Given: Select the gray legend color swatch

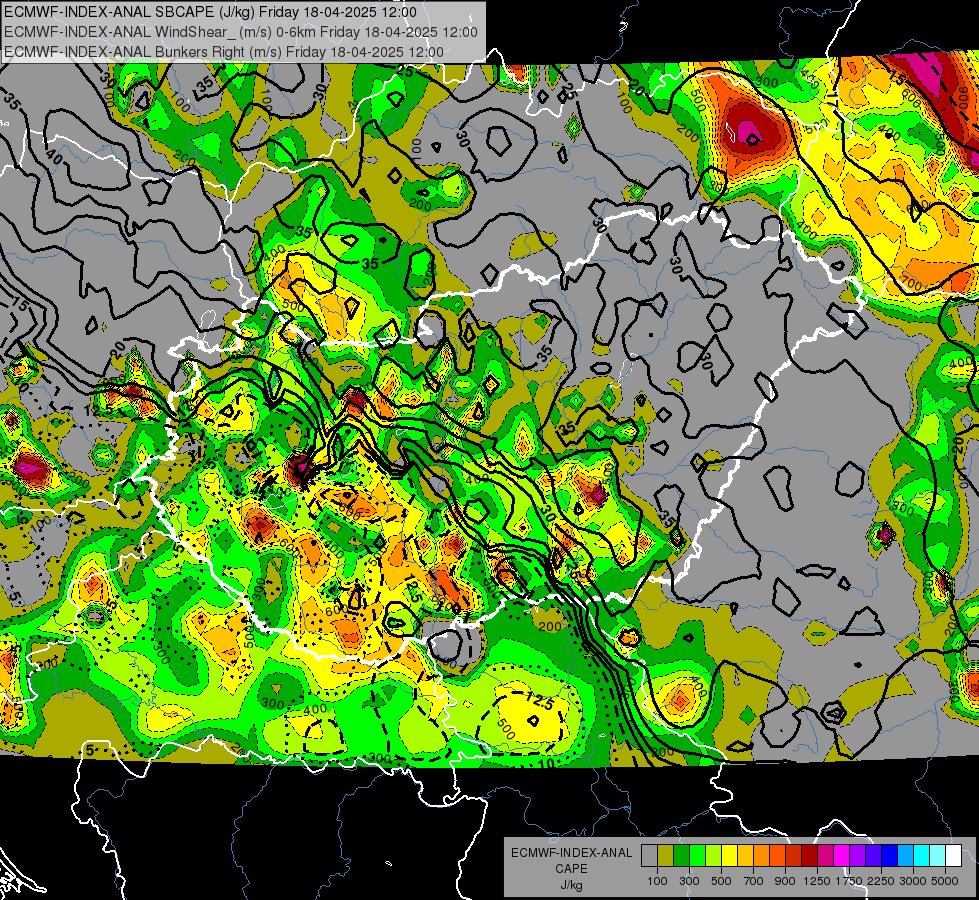Looking at the screenshot, I should [x=649, y=855].
